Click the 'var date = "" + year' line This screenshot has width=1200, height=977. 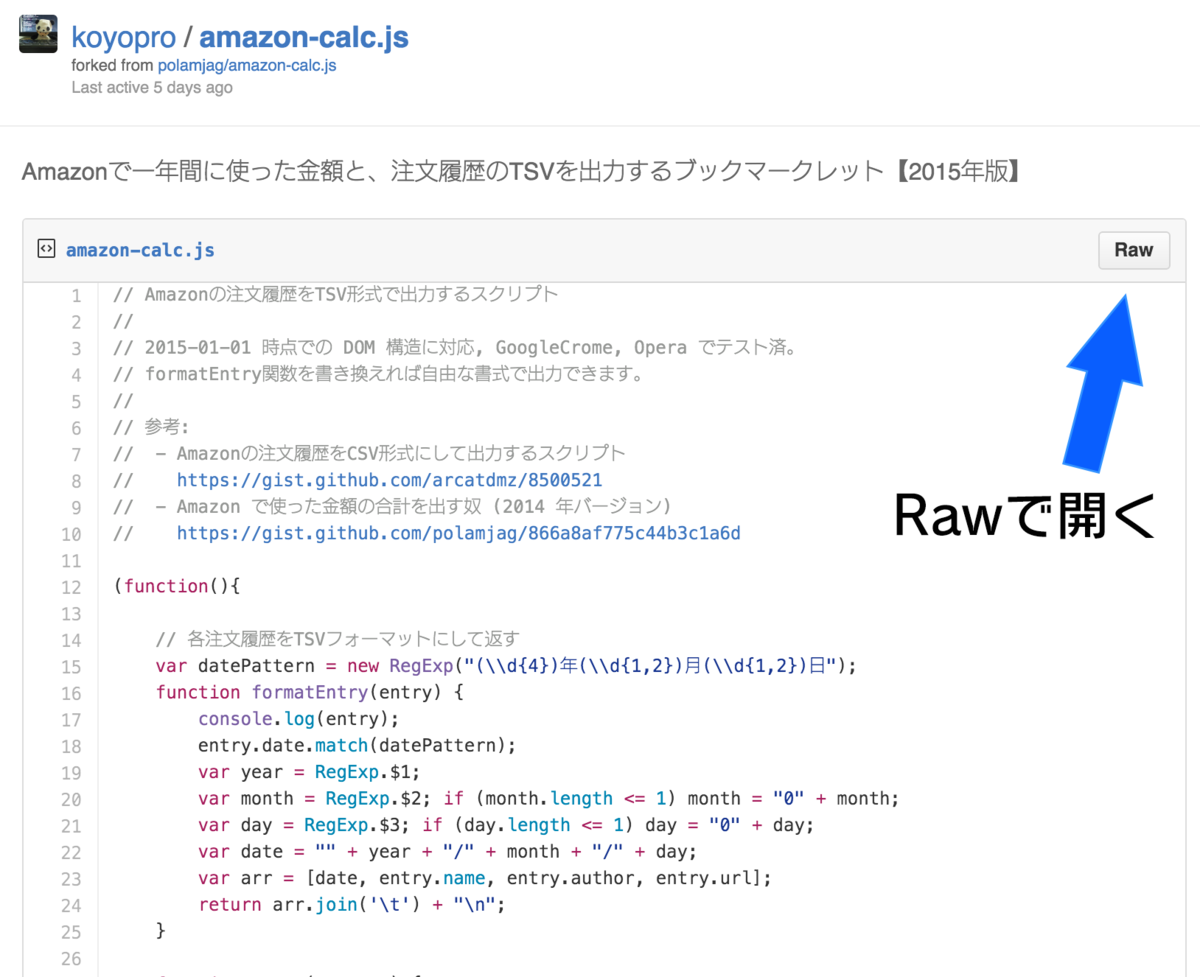click(x=447, y=851)
